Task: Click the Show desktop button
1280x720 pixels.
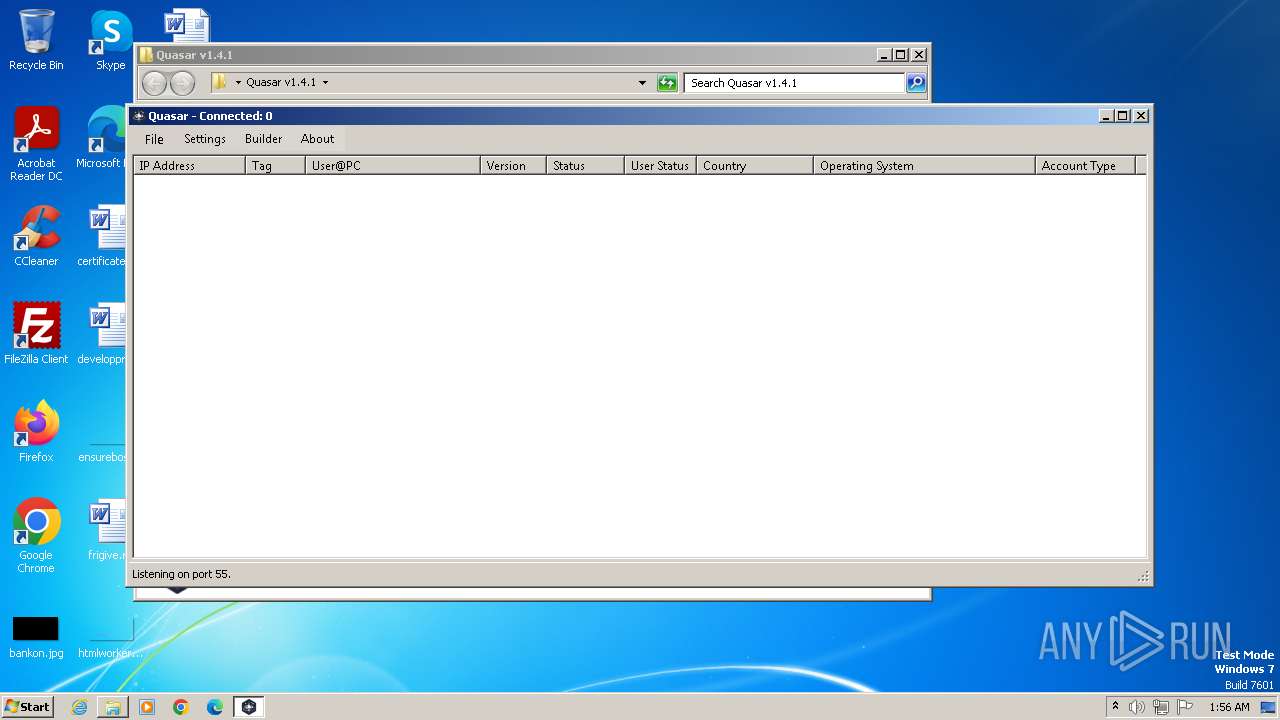Action: coord(1268,707)
